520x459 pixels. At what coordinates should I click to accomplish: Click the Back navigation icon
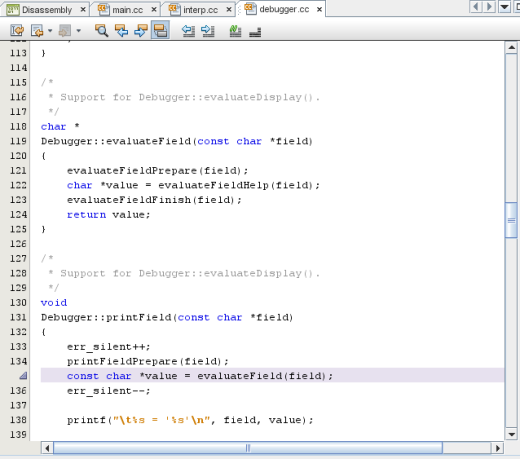[37, 31]
